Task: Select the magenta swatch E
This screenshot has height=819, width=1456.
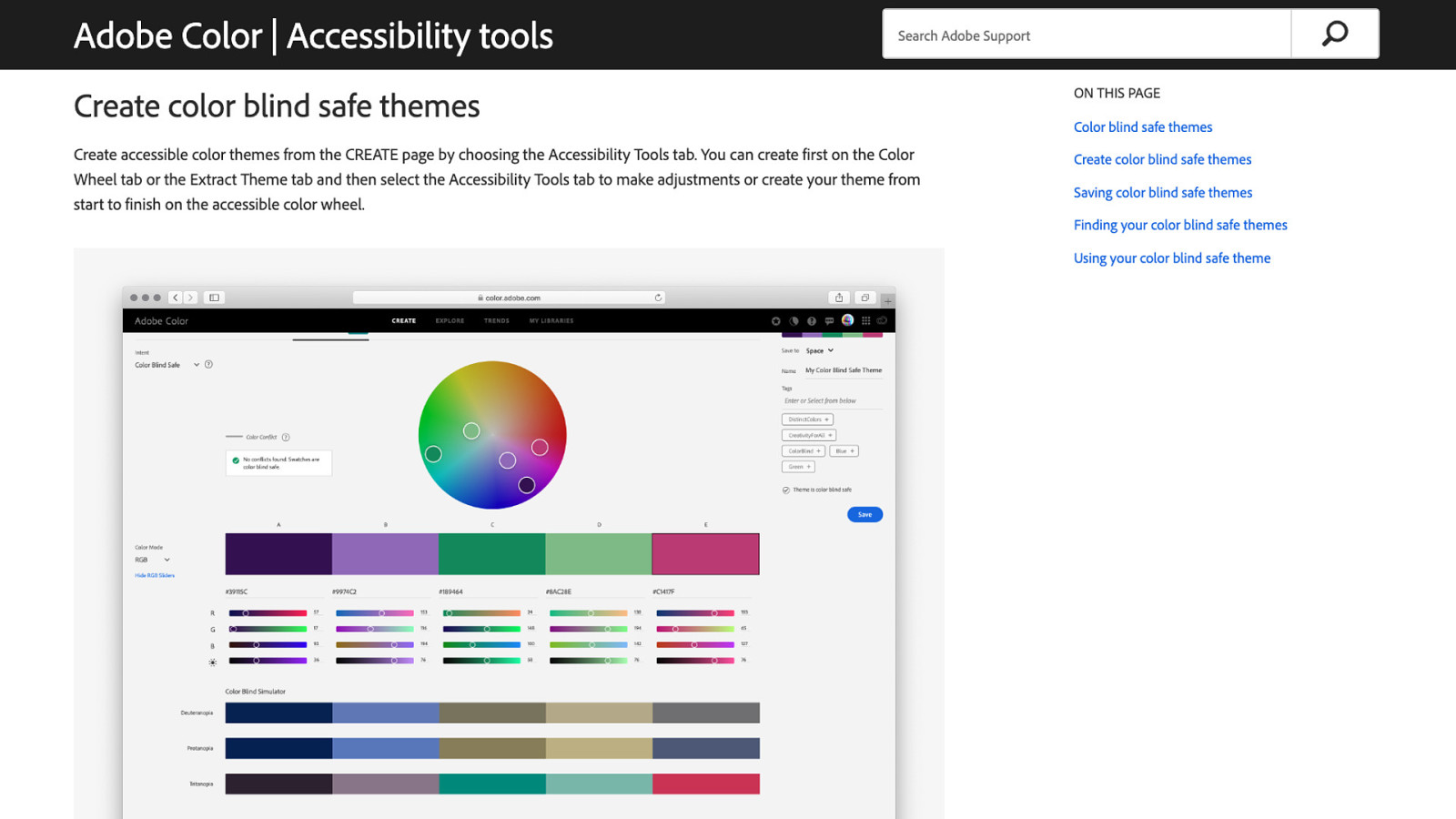Action: [x=705, y=554]
